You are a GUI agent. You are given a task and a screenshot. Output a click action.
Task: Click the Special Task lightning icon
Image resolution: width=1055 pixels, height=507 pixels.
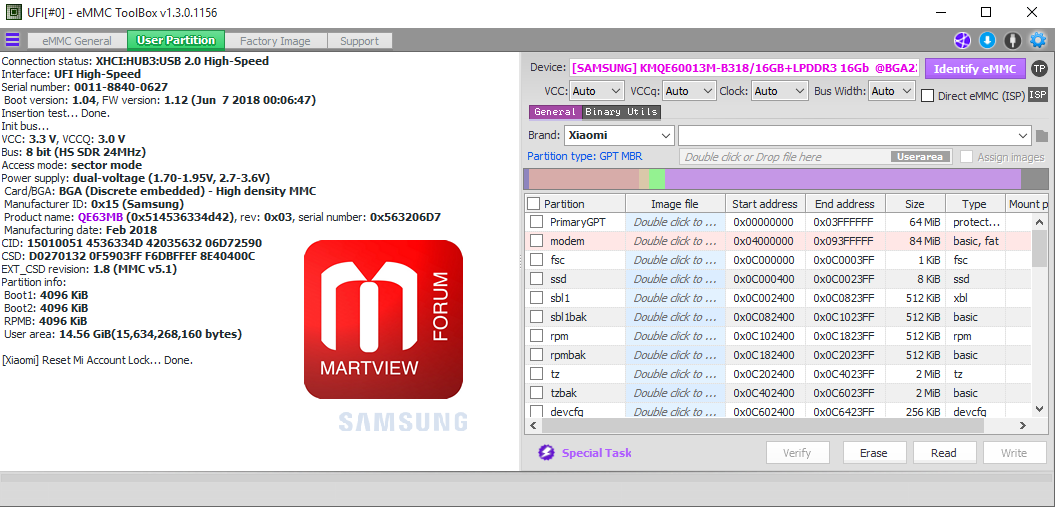(546, 453)
